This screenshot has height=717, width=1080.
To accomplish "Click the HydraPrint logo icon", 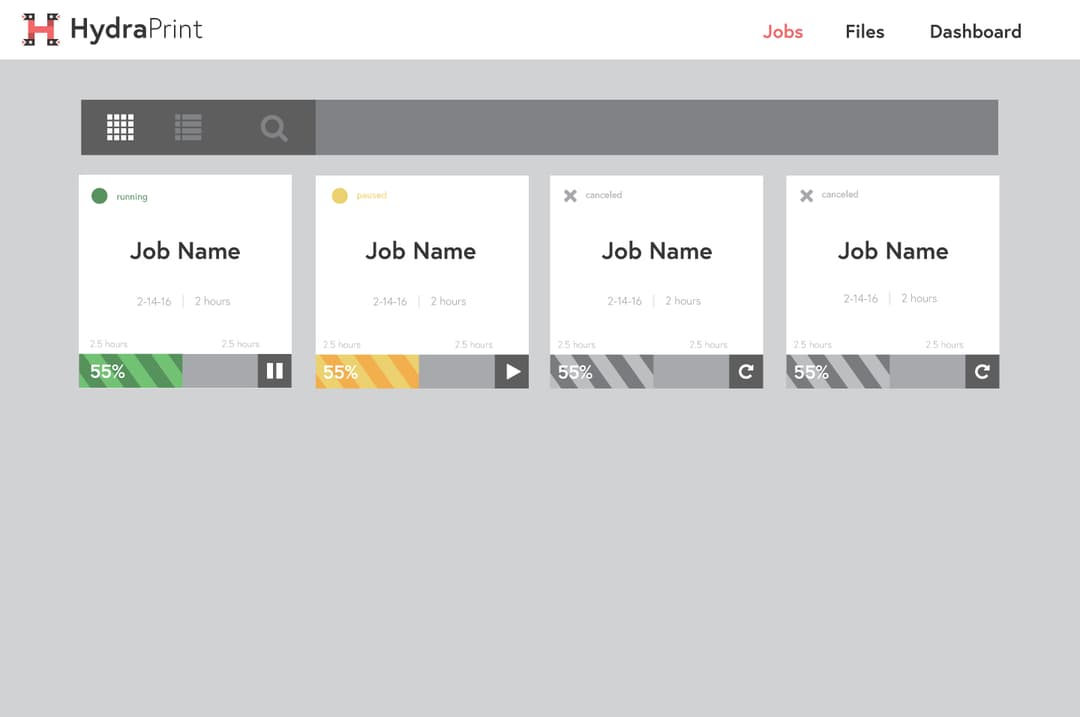I will 41,30.
